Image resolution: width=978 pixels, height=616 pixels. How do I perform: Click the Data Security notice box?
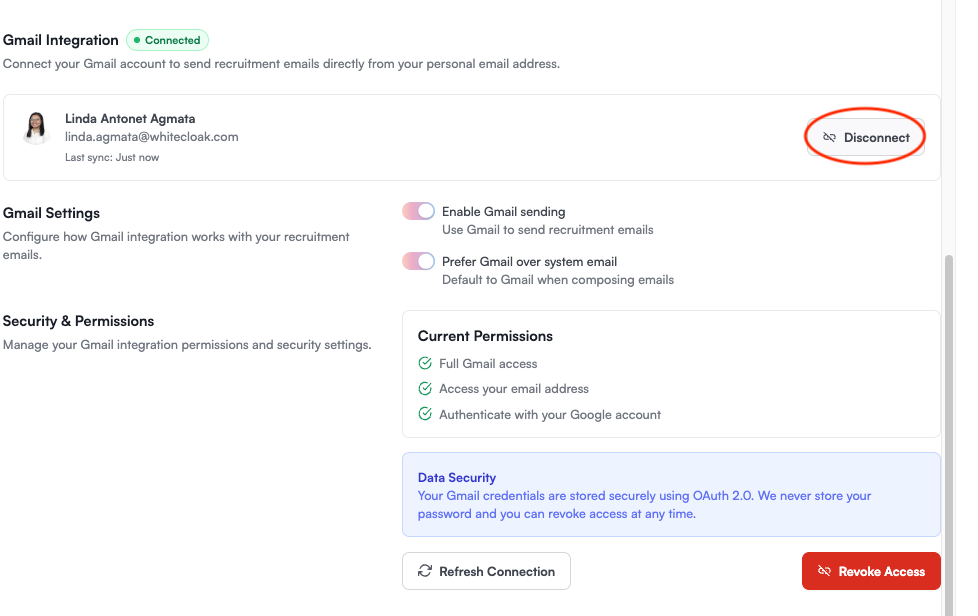tap(671, 494)
